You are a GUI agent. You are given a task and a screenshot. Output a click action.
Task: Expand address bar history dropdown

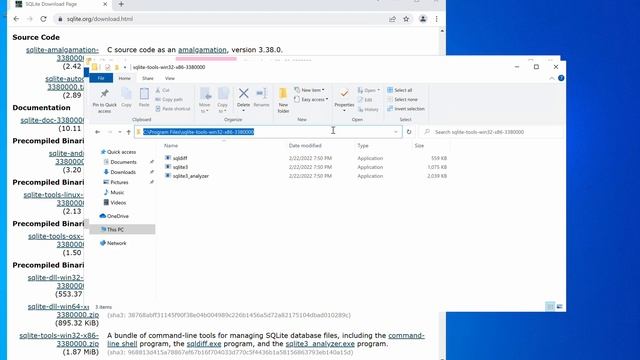(x=396, y=132)
